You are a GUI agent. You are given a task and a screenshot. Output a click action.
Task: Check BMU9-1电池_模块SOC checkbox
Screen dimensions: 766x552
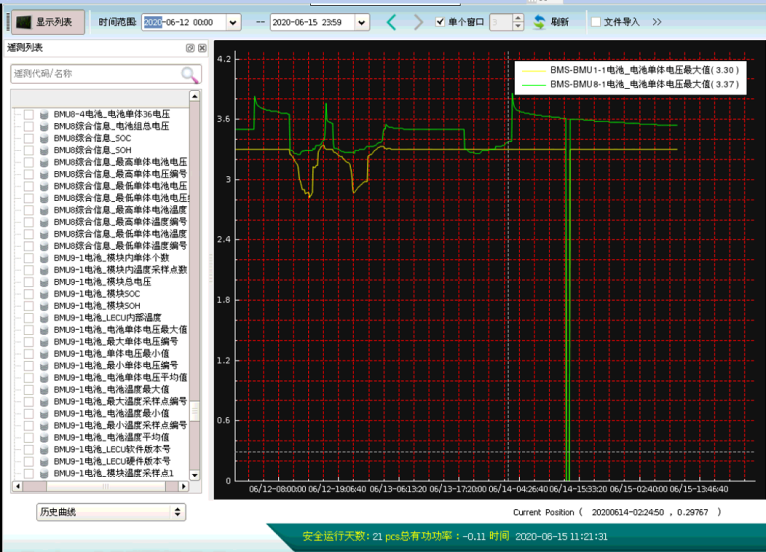(29, 294)
